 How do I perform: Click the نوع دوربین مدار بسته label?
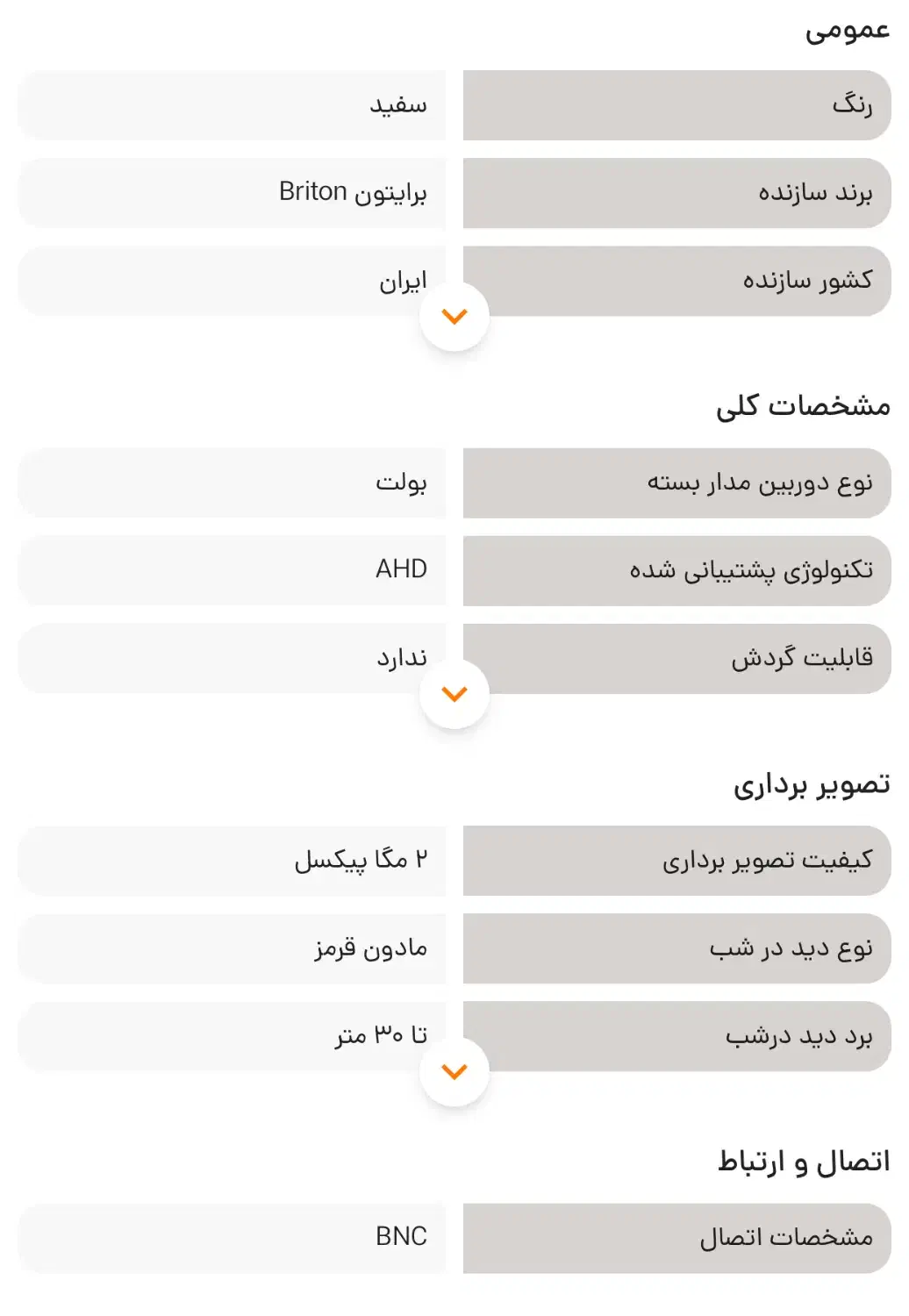click(676, 483)
